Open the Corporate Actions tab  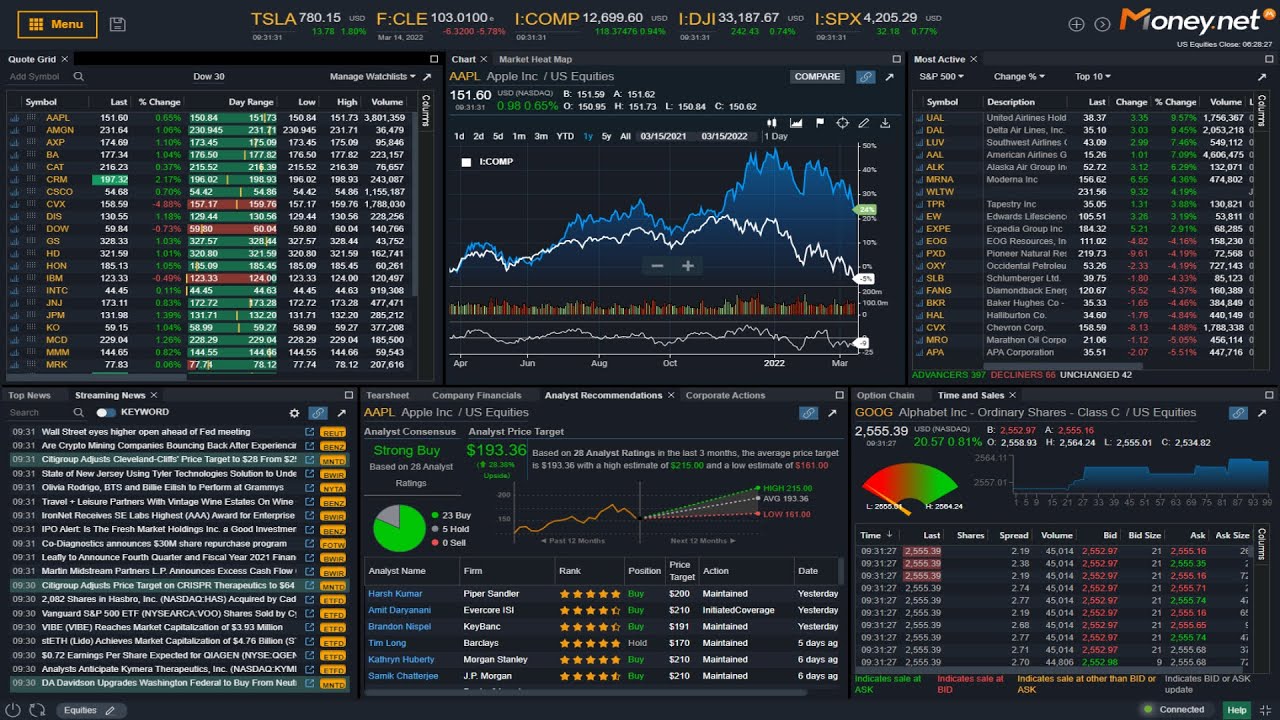(725, 396)
